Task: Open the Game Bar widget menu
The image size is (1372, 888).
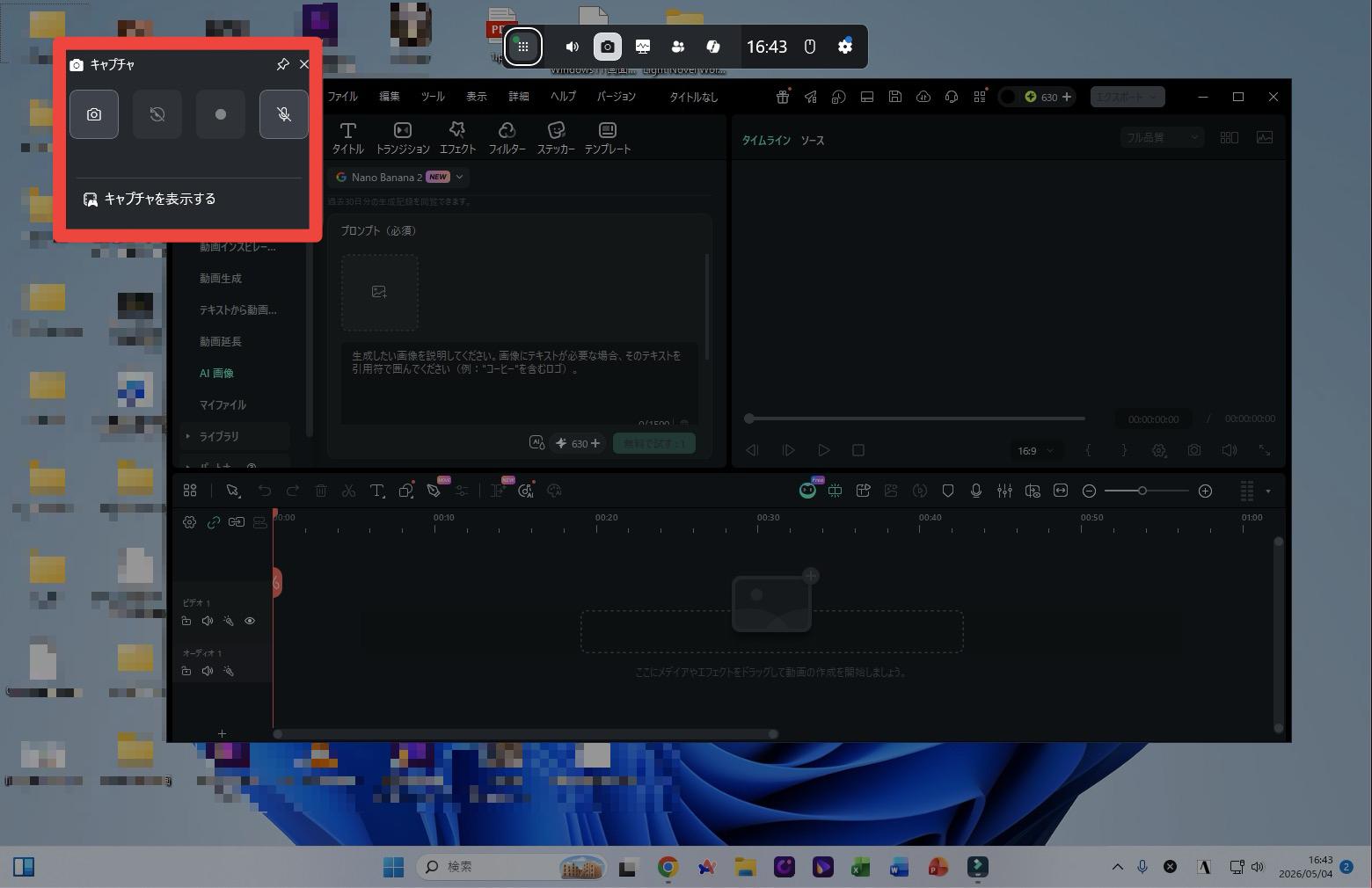Action: (x=523, y=47)
